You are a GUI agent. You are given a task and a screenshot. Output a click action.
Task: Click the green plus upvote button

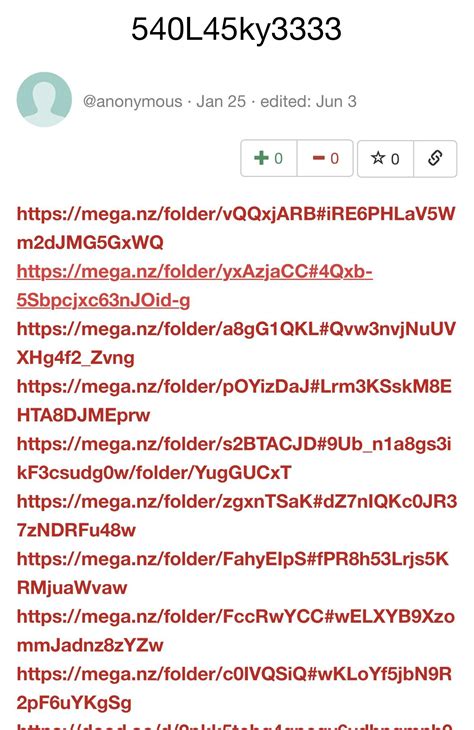click(269, 158)
